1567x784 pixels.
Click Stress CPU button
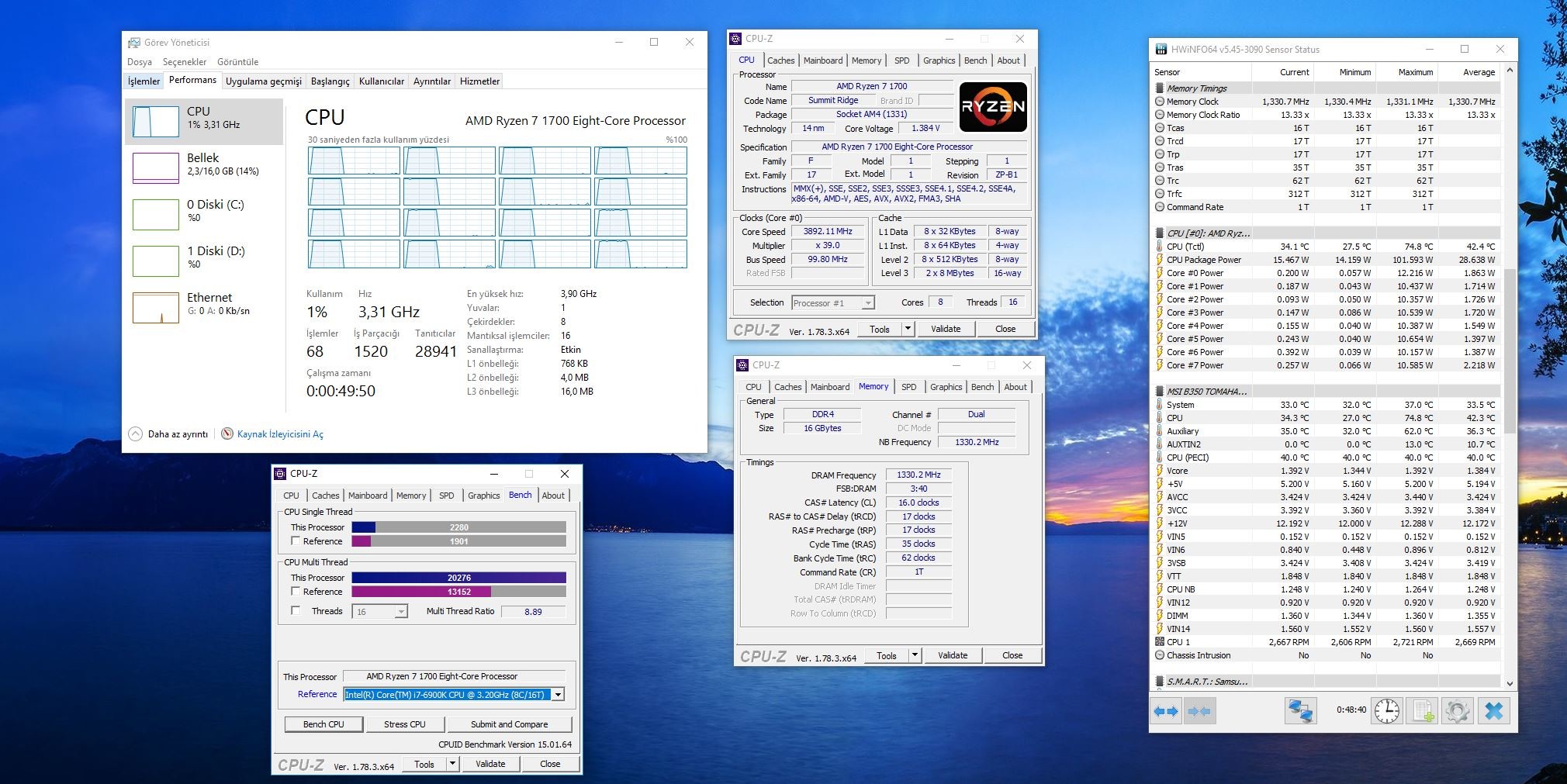(x=405, y=724)
